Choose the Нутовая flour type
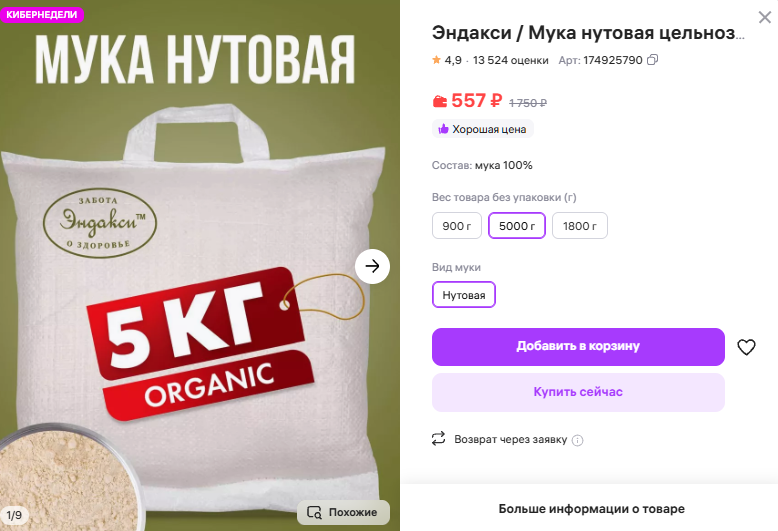This screenshot has height=531, width=778. (x=463, y=295)
